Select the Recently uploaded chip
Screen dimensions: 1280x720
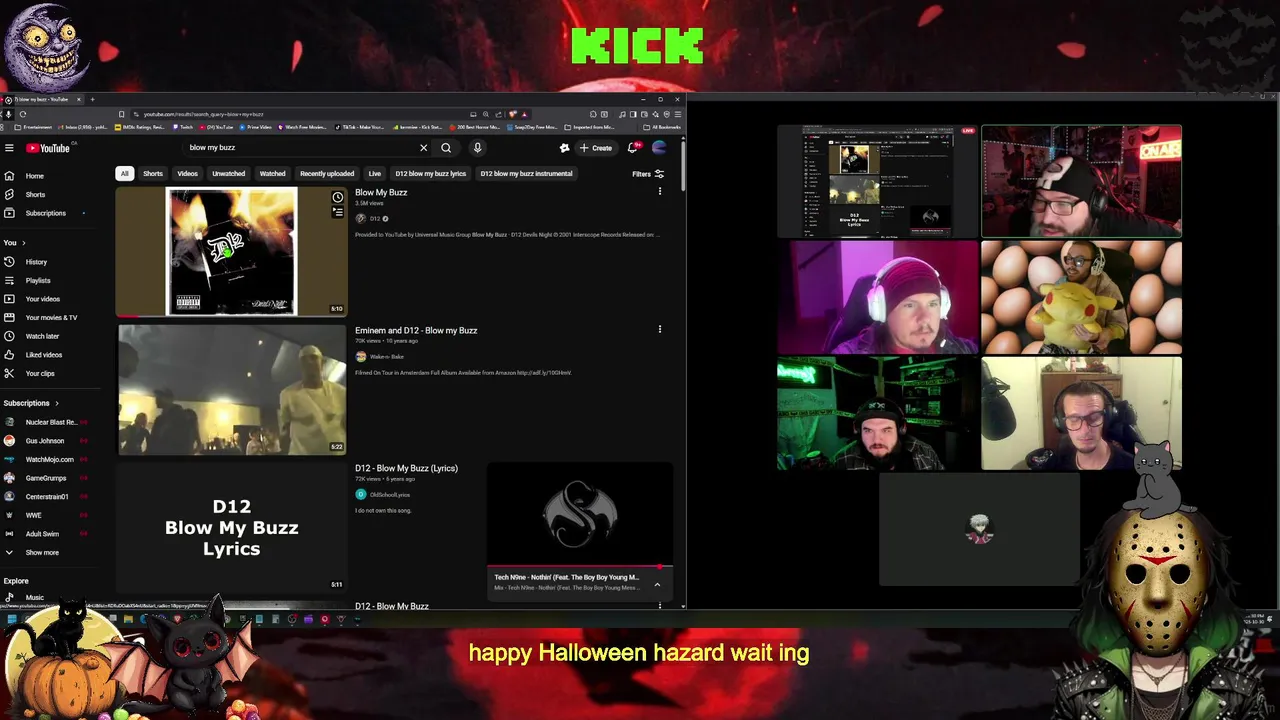[x=327, y=173]
